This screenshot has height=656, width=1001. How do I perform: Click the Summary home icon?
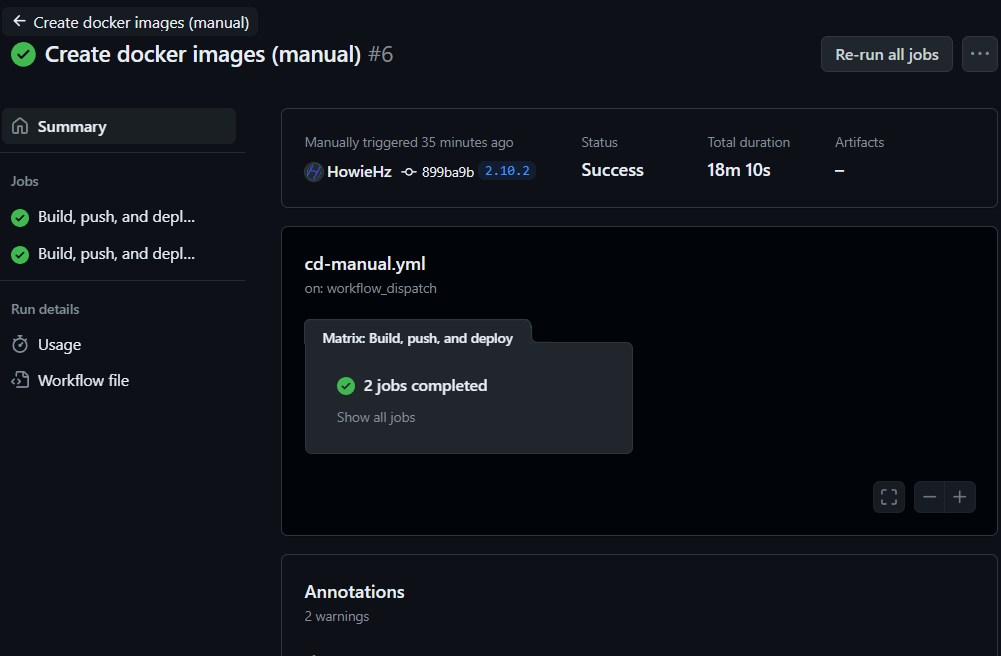20,126
